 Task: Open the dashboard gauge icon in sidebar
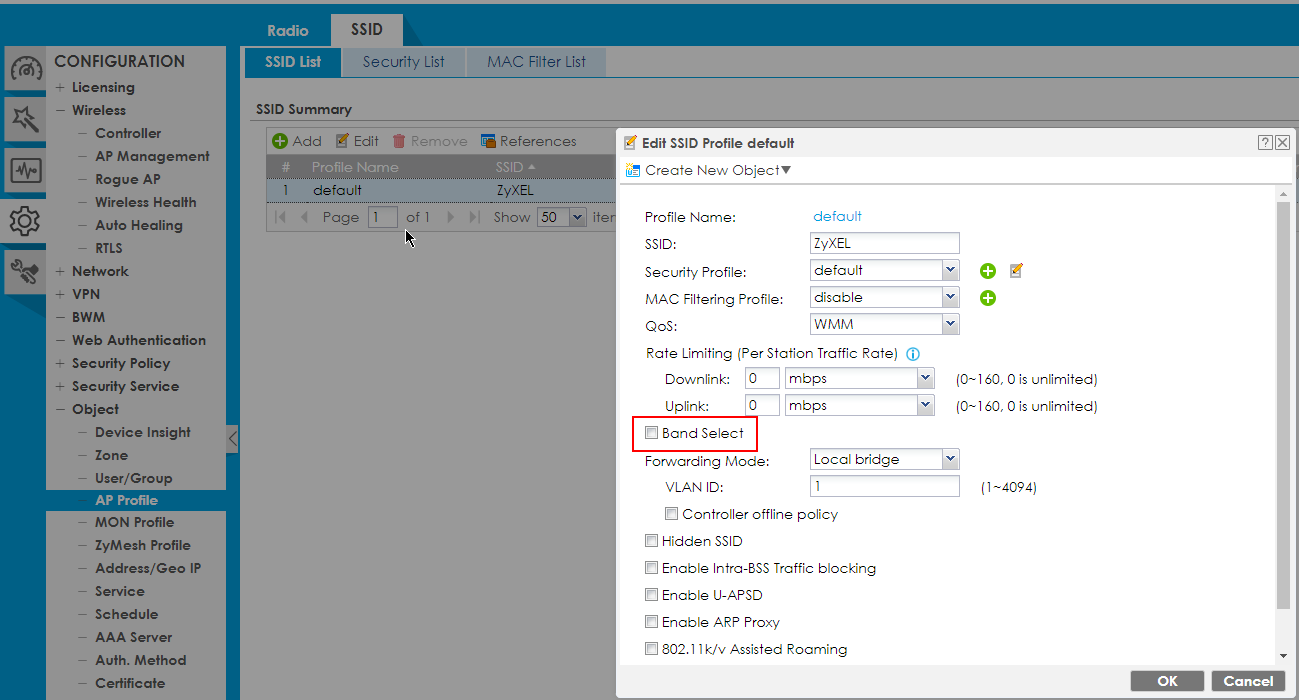pyautogui.click(x=24, y=69)
